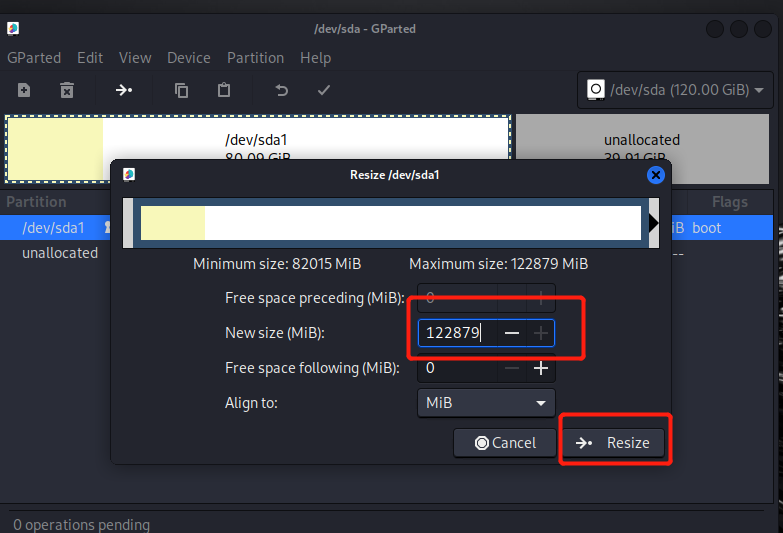Click the left resize handle of partition bar
Screen dimensions: 783x533
click(128, 223)
